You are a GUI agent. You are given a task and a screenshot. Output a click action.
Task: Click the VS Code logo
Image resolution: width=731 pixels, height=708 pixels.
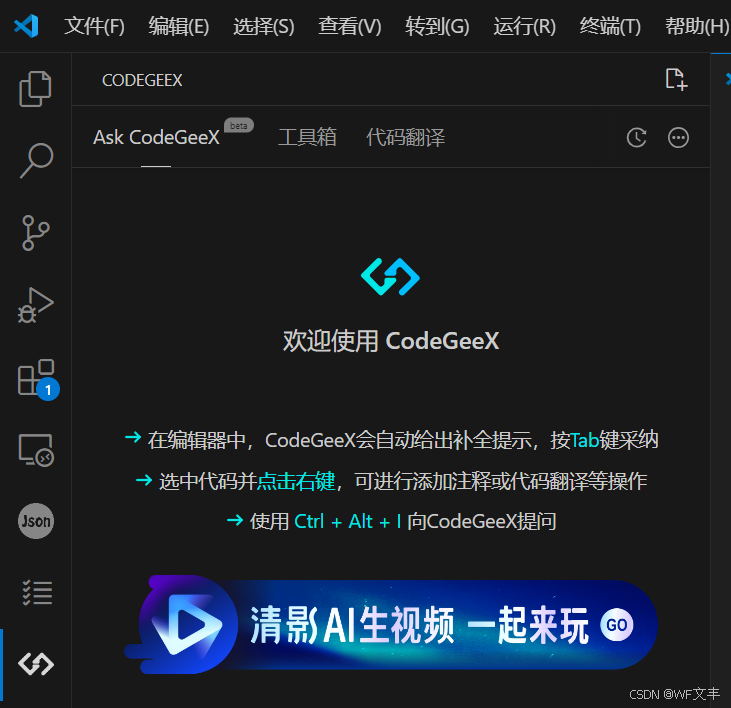point(26,26)
